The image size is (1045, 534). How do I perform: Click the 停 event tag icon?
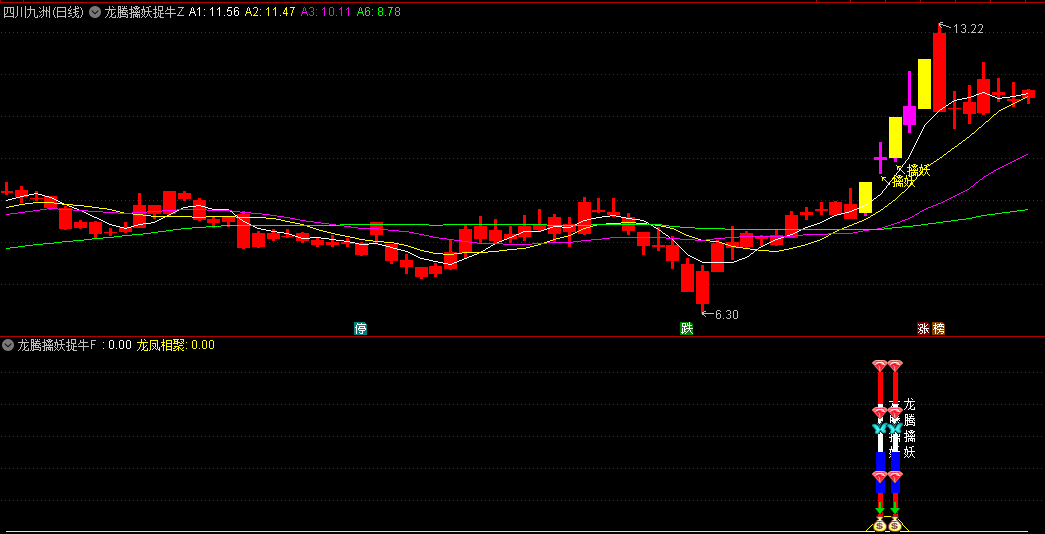point(361,329)
